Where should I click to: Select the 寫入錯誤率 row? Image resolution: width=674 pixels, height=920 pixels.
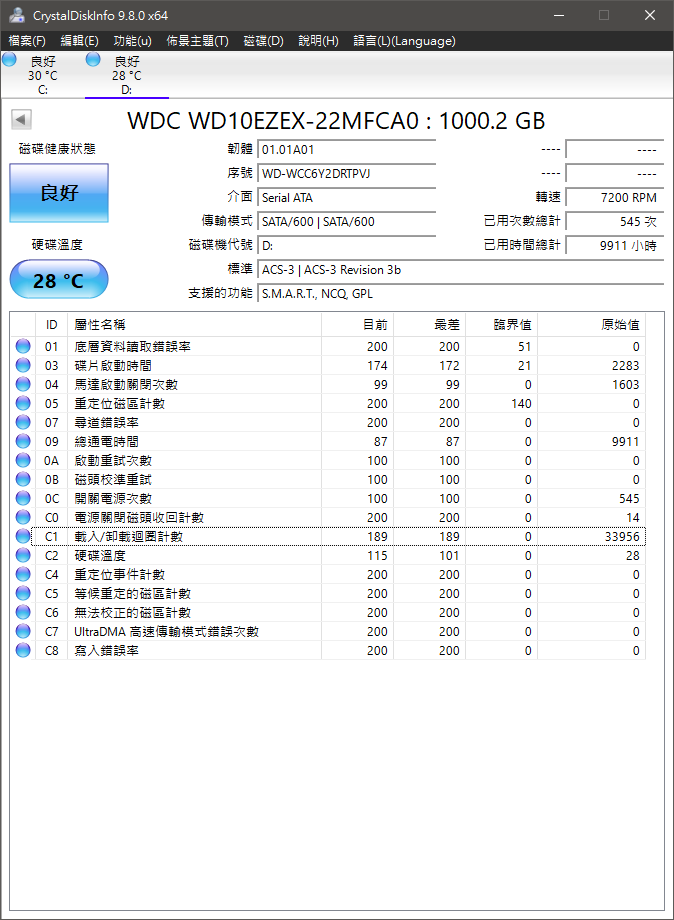click(328, 650)
